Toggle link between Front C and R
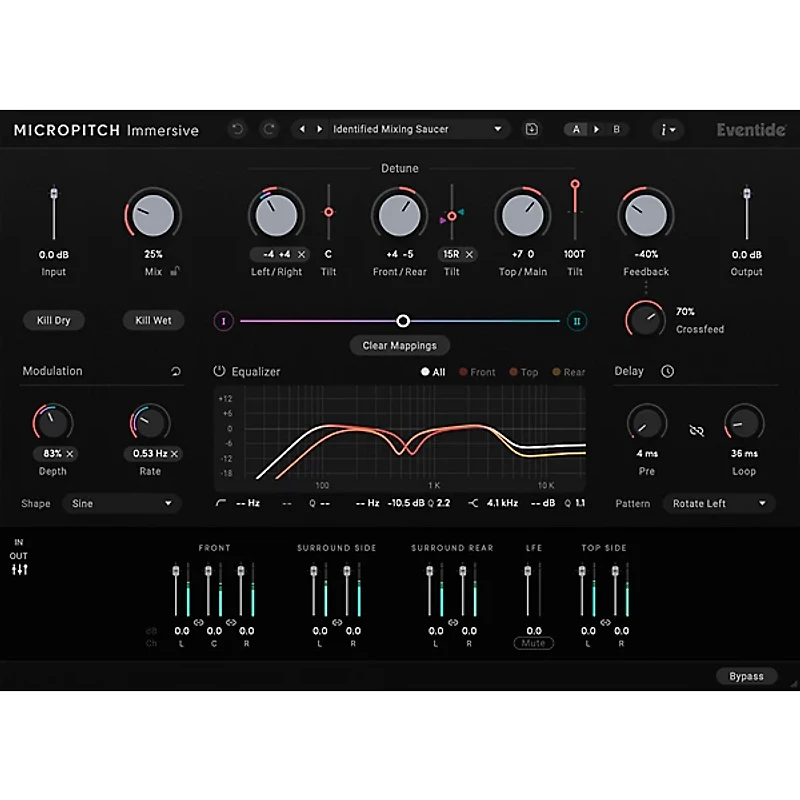This screenshot has height=800, width=800. pos(231,622)
